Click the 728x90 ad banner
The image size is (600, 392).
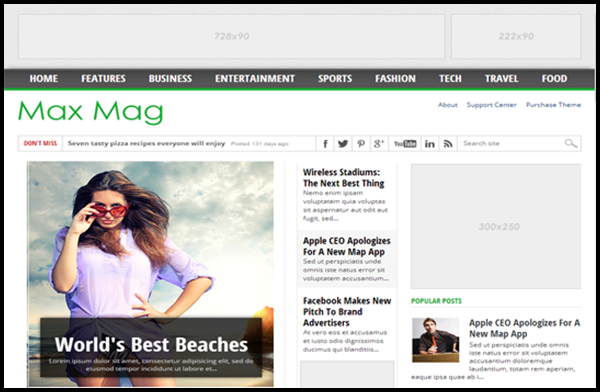(232, 36)
